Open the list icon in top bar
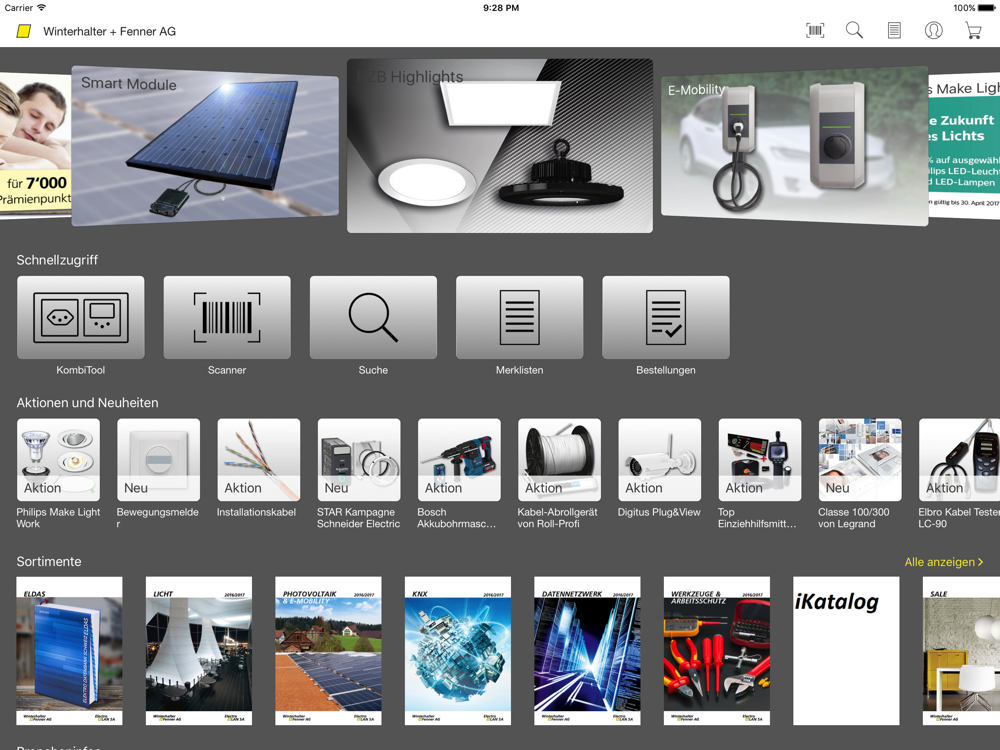Screen dimensions: 1000x750 [894, 31]
